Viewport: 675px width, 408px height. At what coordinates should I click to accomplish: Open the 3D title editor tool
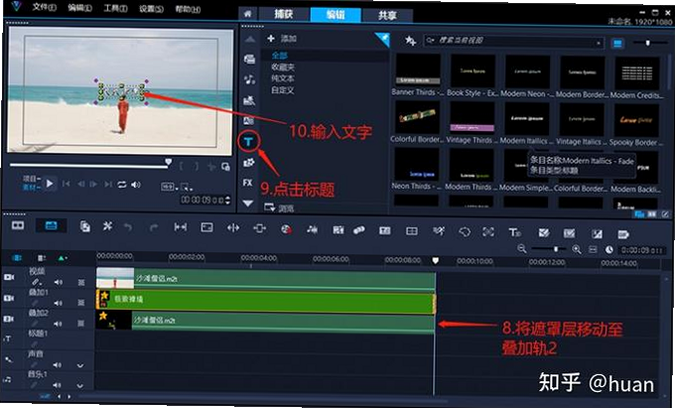[515, 232]
